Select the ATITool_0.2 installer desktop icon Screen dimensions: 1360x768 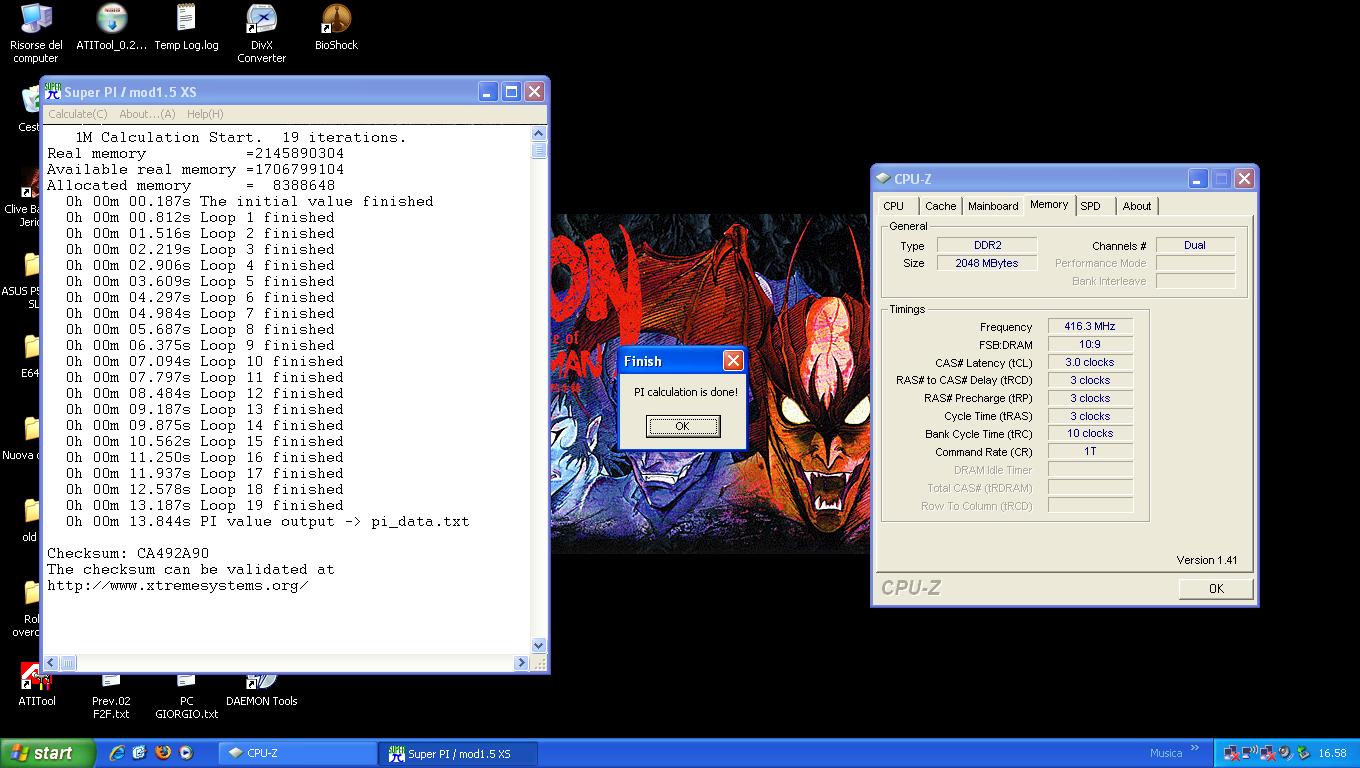111,28
